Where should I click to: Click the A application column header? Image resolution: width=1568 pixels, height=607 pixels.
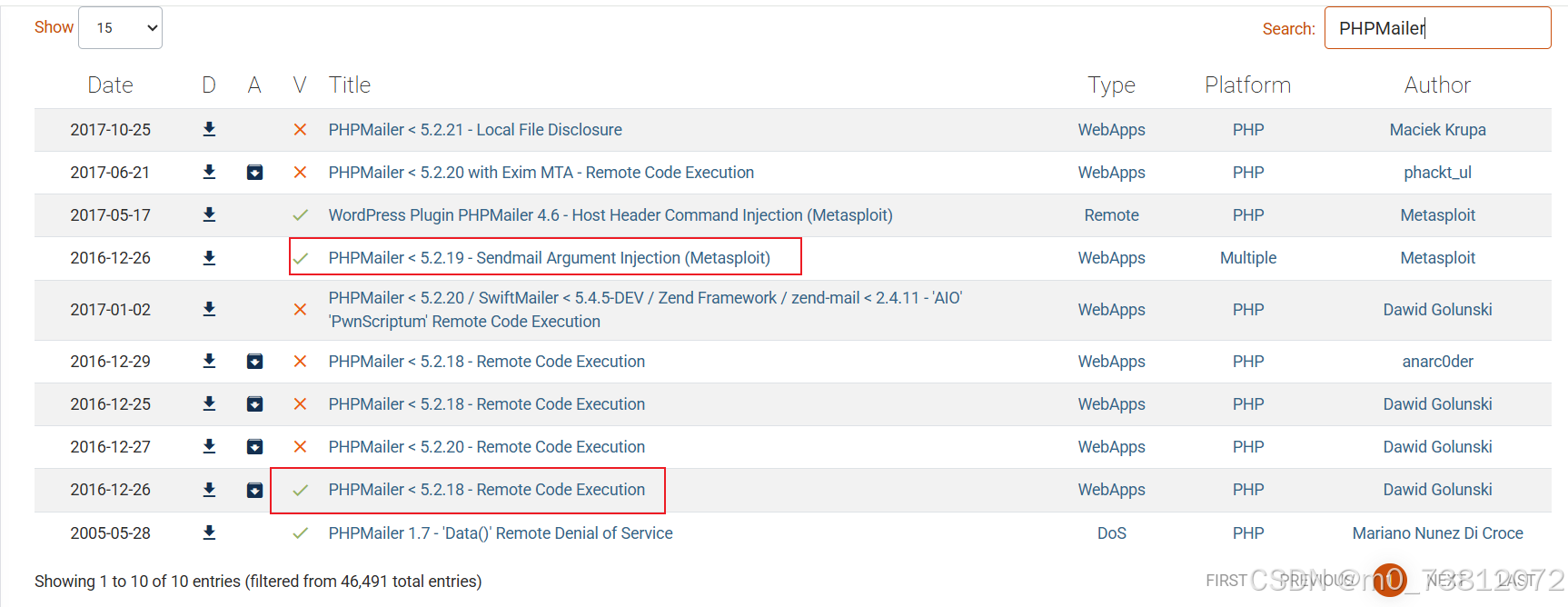pyautogui.click(x=254, y=85)
